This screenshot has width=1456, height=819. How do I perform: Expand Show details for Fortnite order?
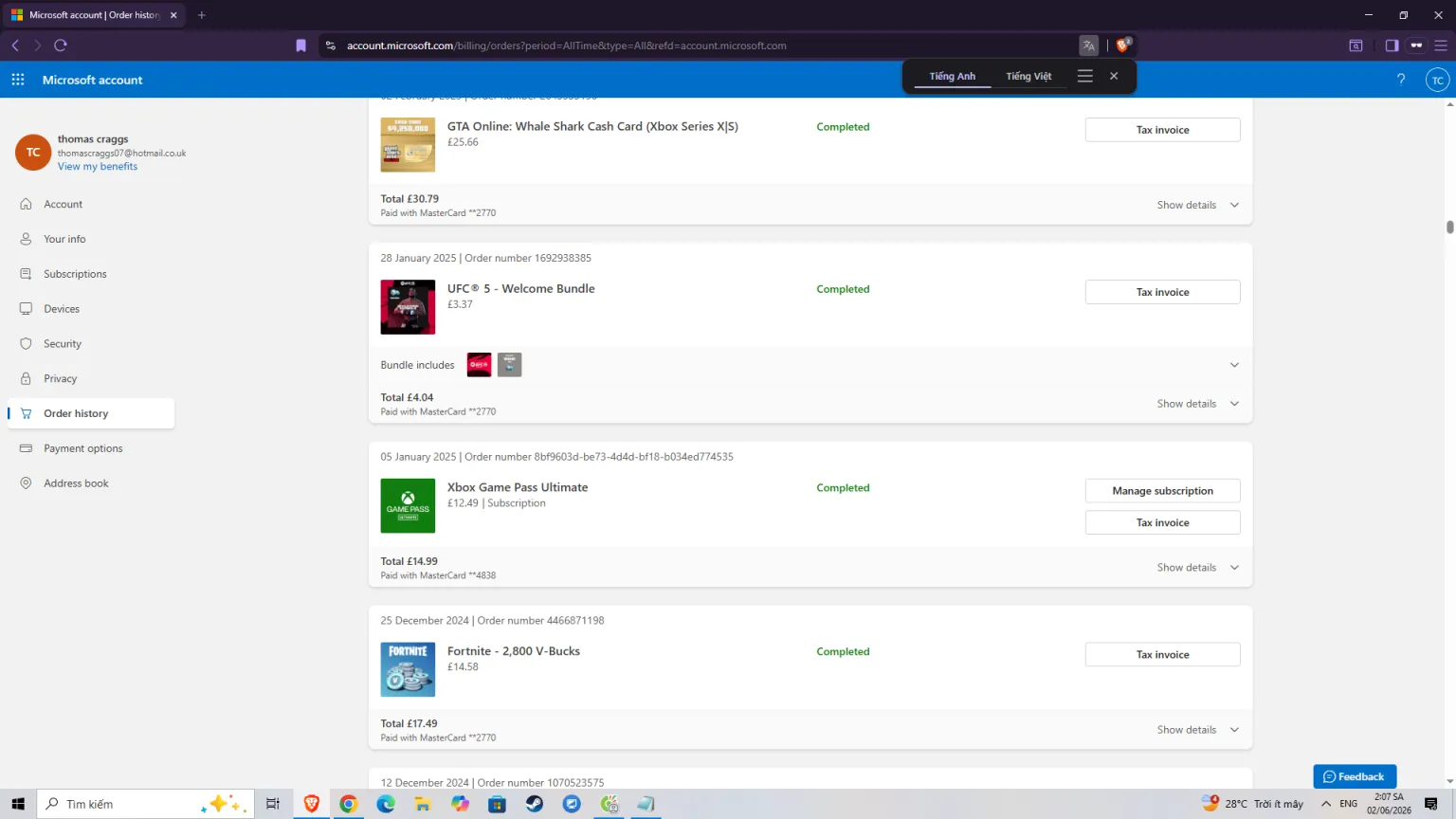click(x=1197, y=730)
